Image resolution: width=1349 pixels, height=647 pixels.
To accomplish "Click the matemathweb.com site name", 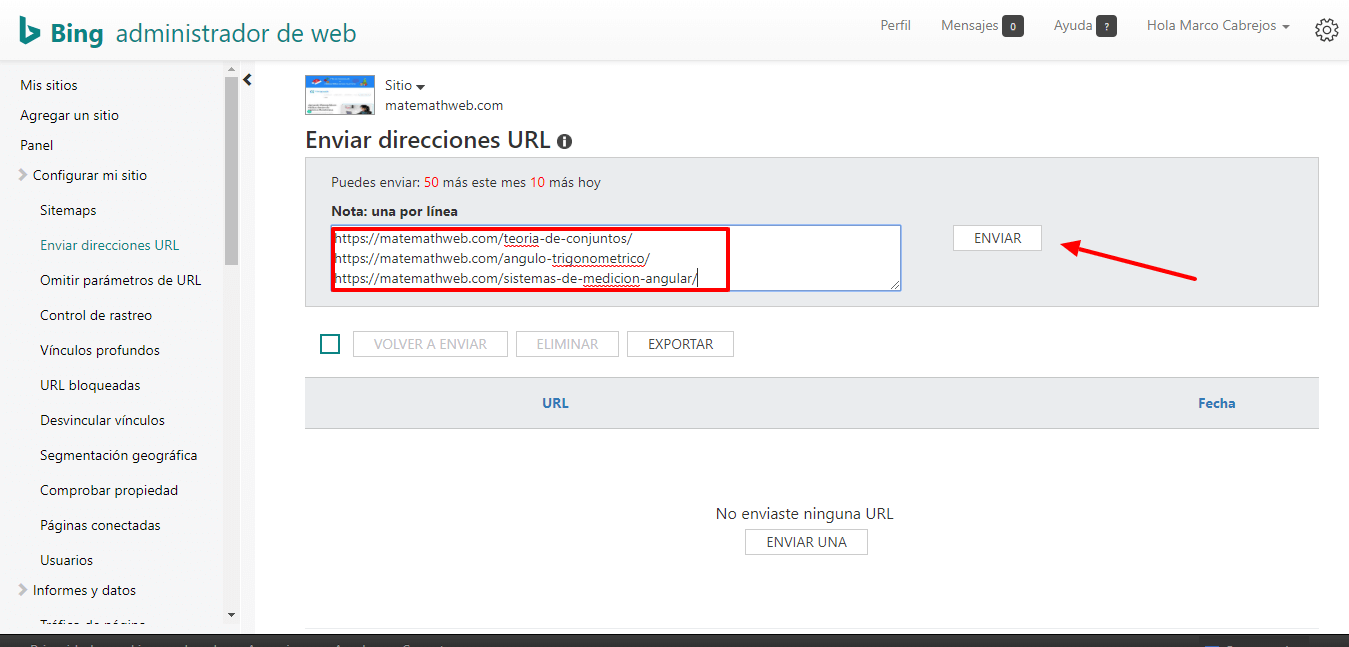I will (x=444, y=105).
